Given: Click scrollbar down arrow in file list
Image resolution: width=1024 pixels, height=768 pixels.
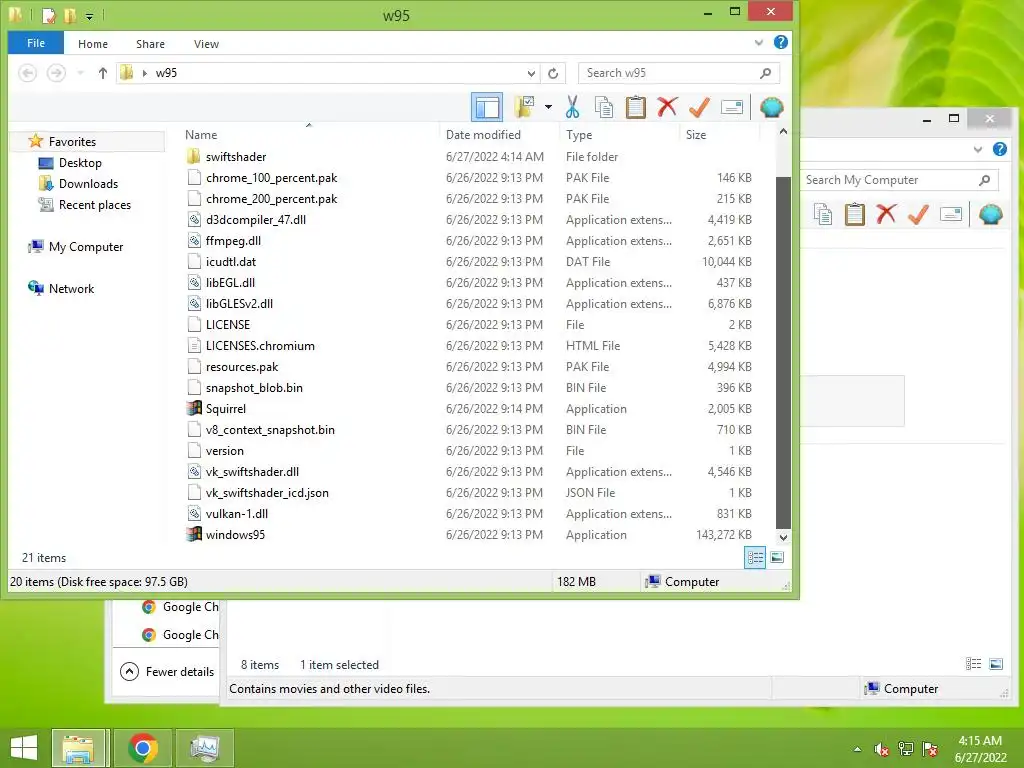Looking at the screenshot, I should [x=783, y=537].
